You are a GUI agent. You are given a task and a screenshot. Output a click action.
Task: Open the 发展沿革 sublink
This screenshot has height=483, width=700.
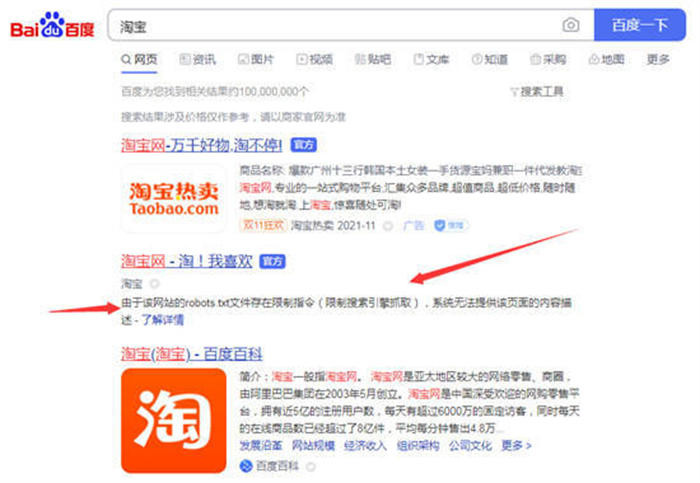[x=261, y=446]
